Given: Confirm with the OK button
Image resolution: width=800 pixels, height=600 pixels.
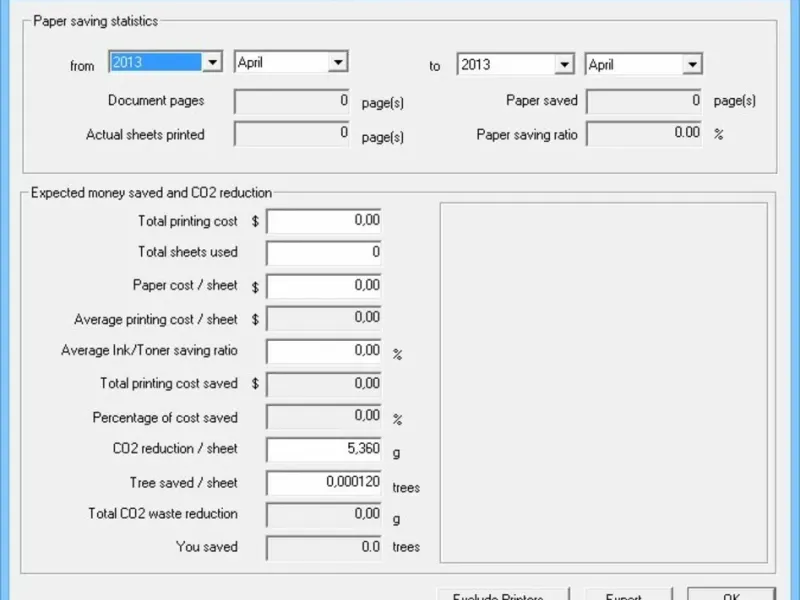Looking at the screenshot, I should (x=732, y=595).
